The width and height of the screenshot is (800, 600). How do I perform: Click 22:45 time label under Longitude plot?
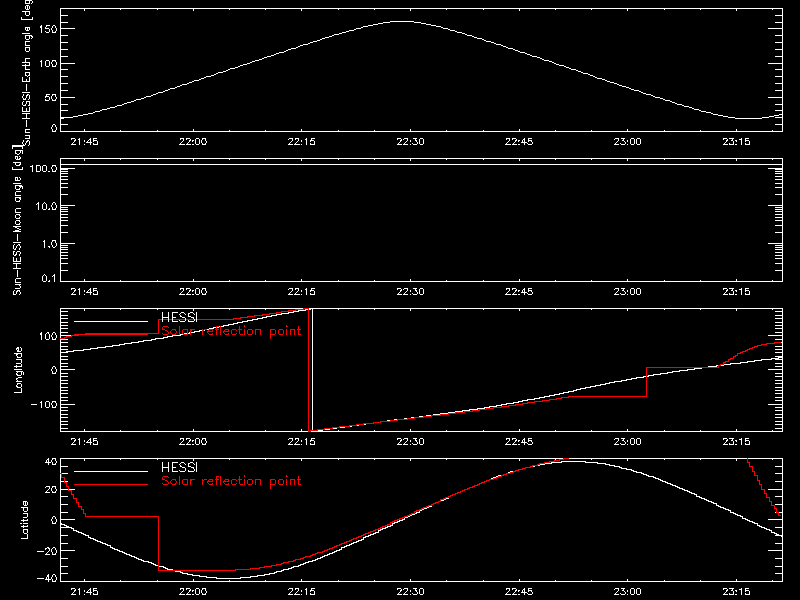click(519, 442)
